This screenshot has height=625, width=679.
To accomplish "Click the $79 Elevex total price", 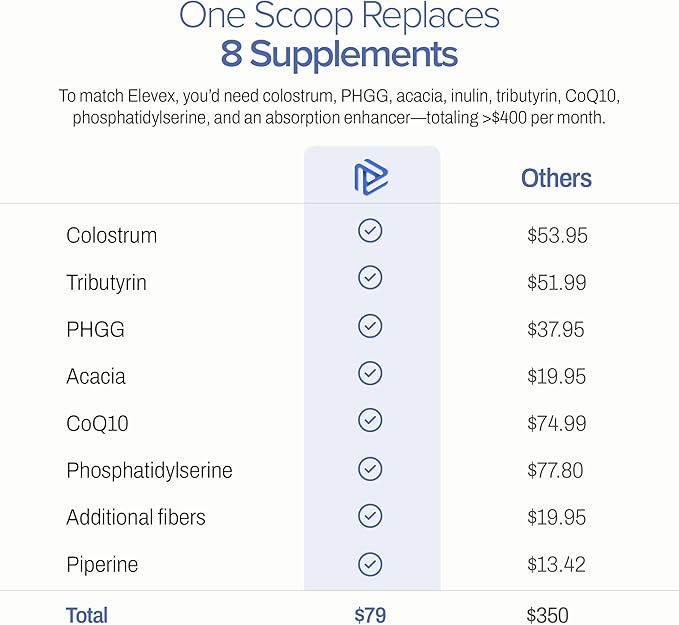I will (x=370, y=614).
